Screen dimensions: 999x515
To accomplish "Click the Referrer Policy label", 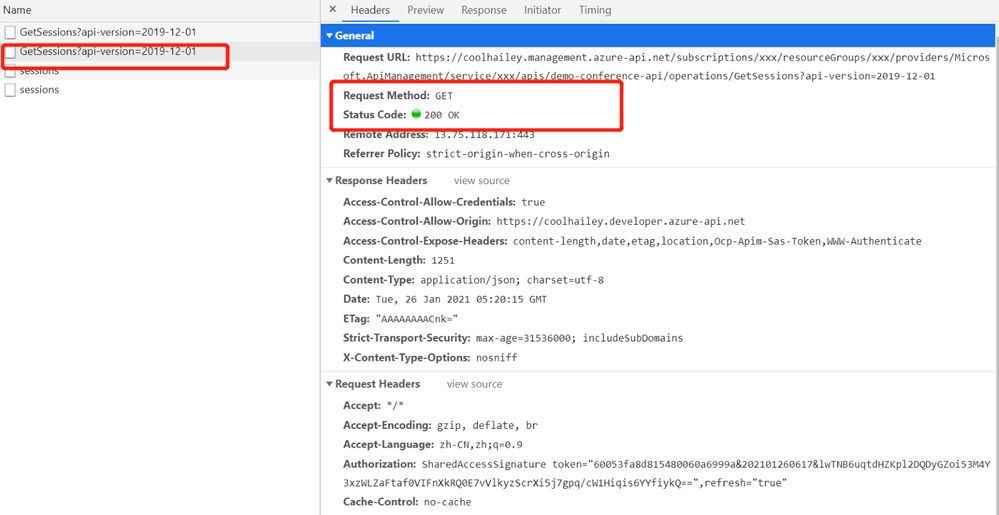I will click(382, 154).
